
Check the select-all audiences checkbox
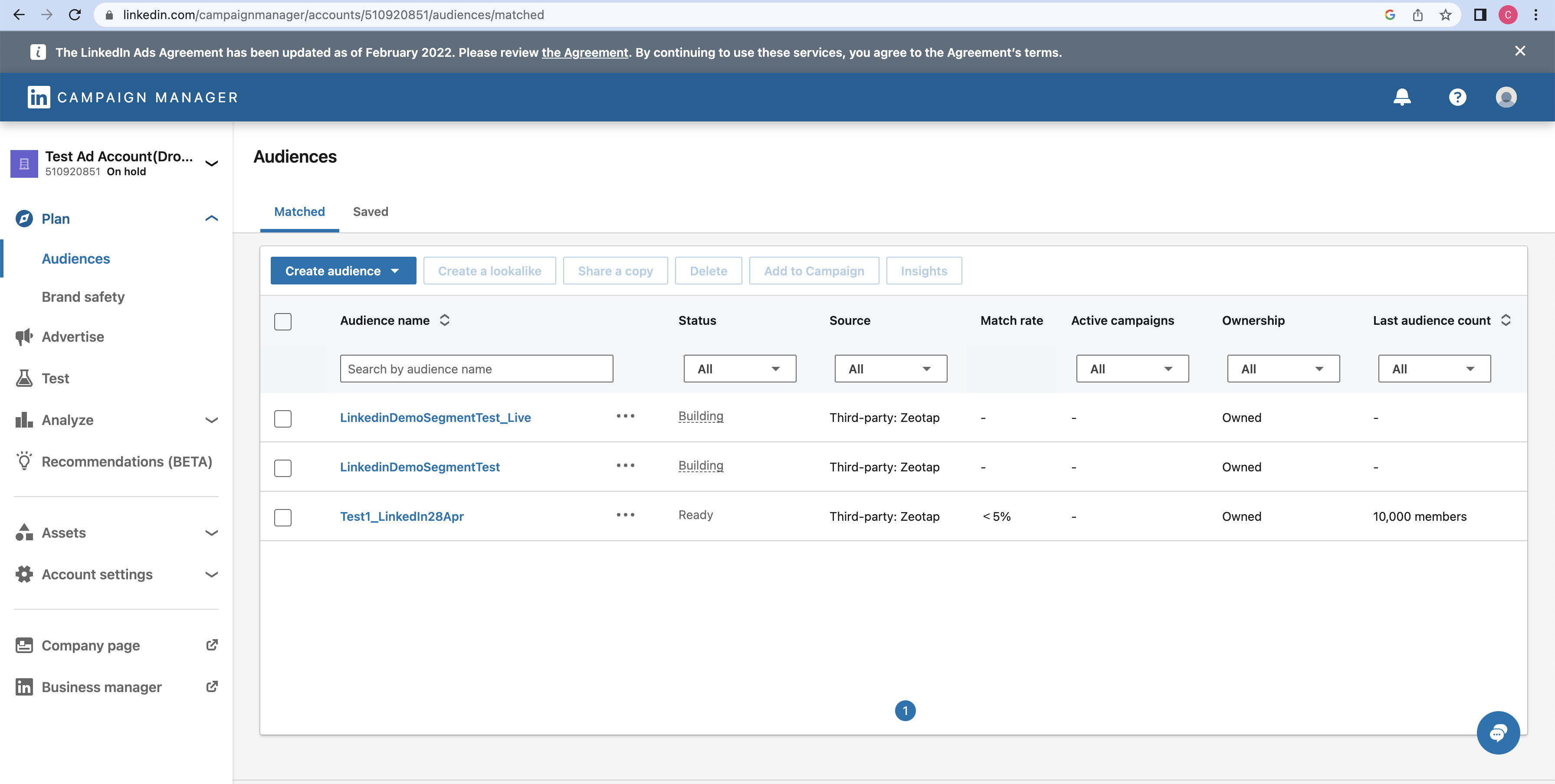(282, 321)
